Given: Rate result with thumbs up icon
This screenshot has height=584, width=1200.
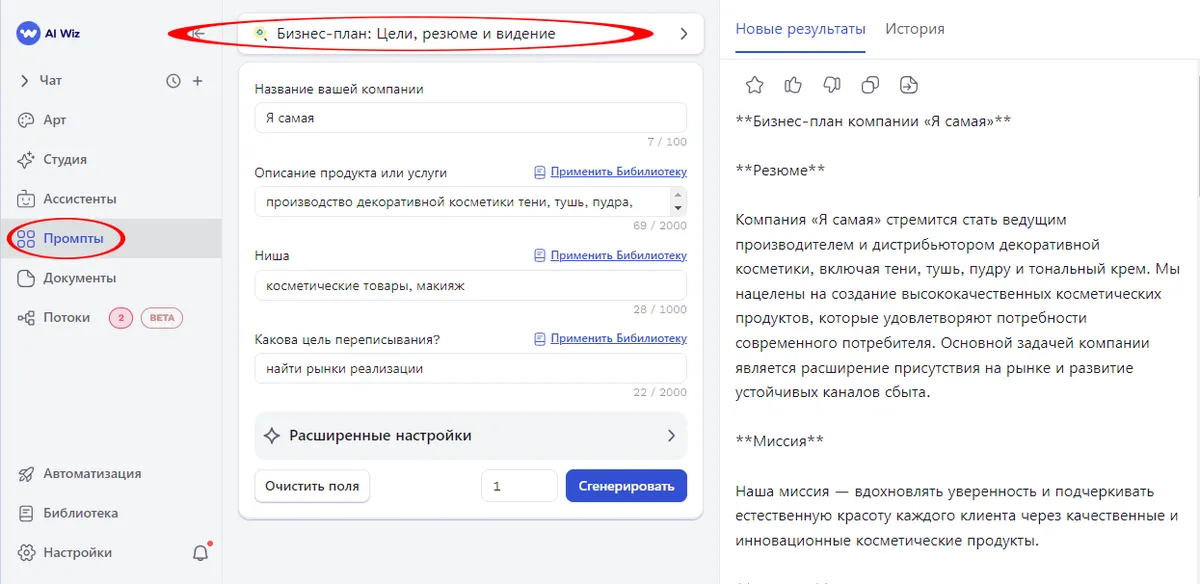Looking at the screenshot, I should click(x=793, y=85).
